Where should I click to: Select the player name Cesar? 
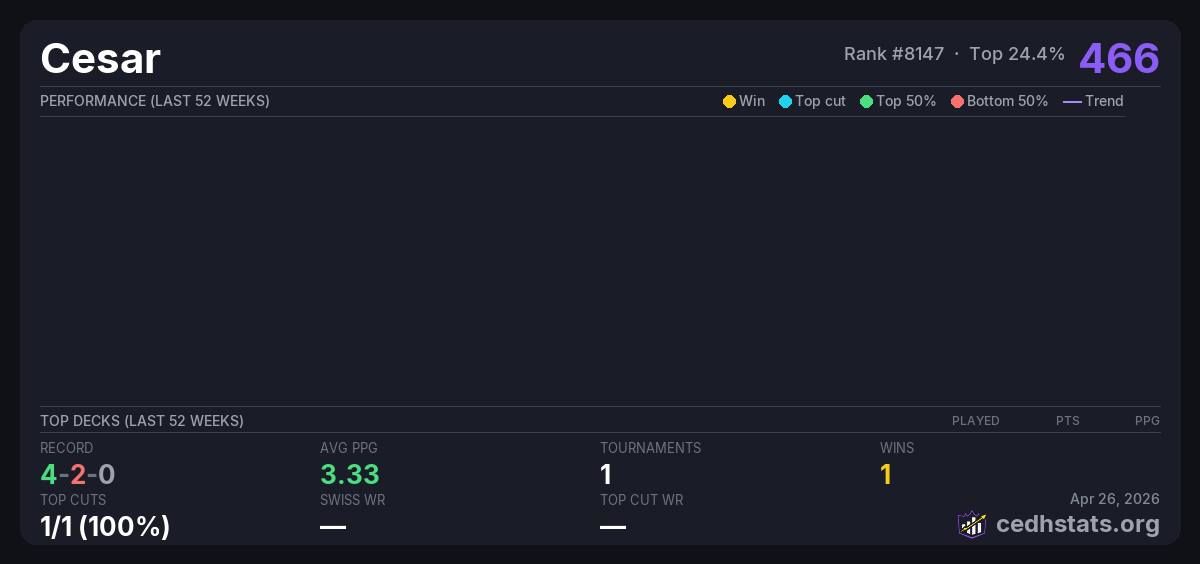(x=100, y=59)
